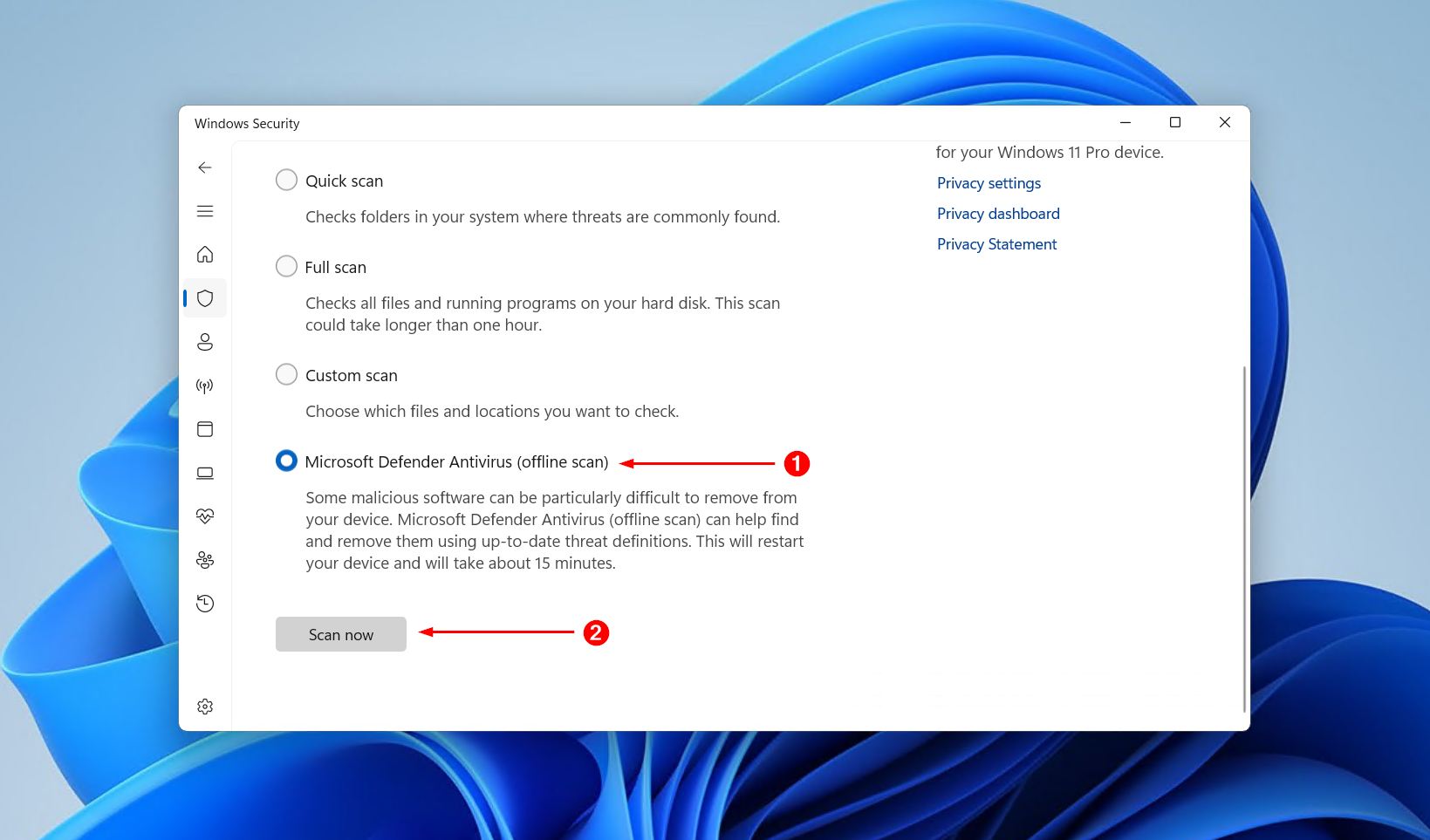Click the vertical scrollbar thumb
The height and width of the screenshot is (840, 1430).
pyautogui.click(x=1244, y=539)
